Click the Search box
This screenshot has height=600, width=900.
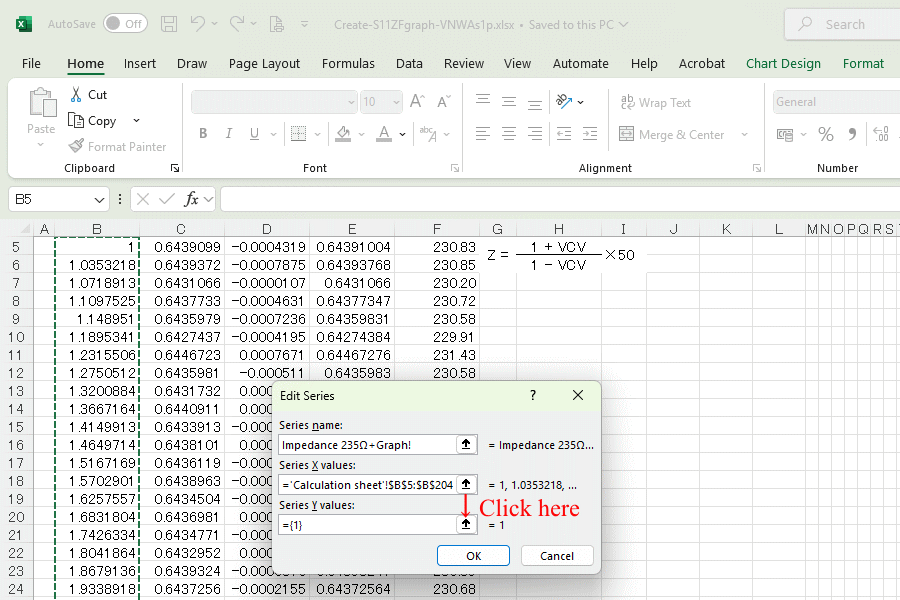[844, 24]
